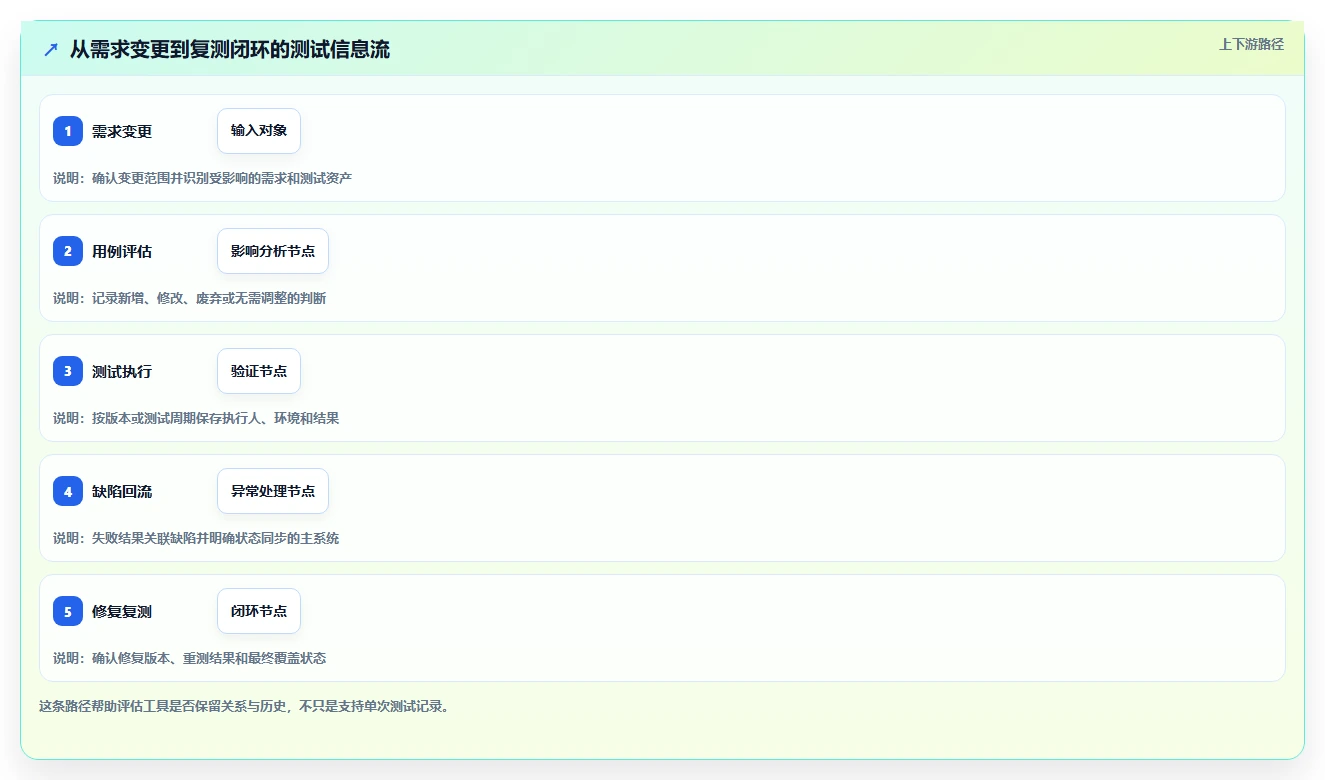Select the 验证节点 tag
The image size is (1325, 780).
click(259, 371)
